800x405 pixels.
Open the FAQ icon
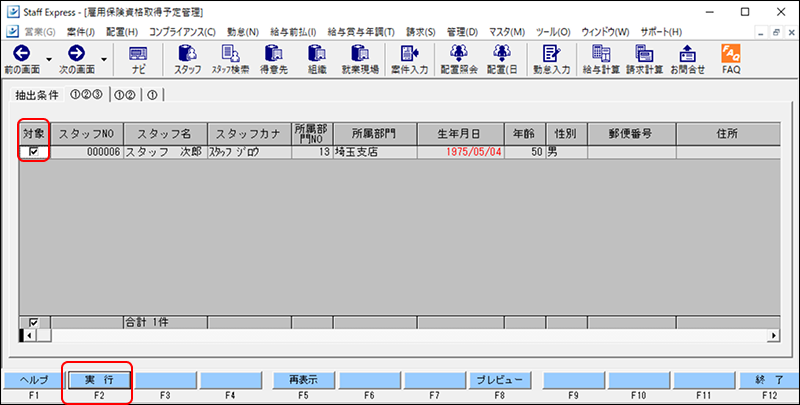(x=731, y=53)
